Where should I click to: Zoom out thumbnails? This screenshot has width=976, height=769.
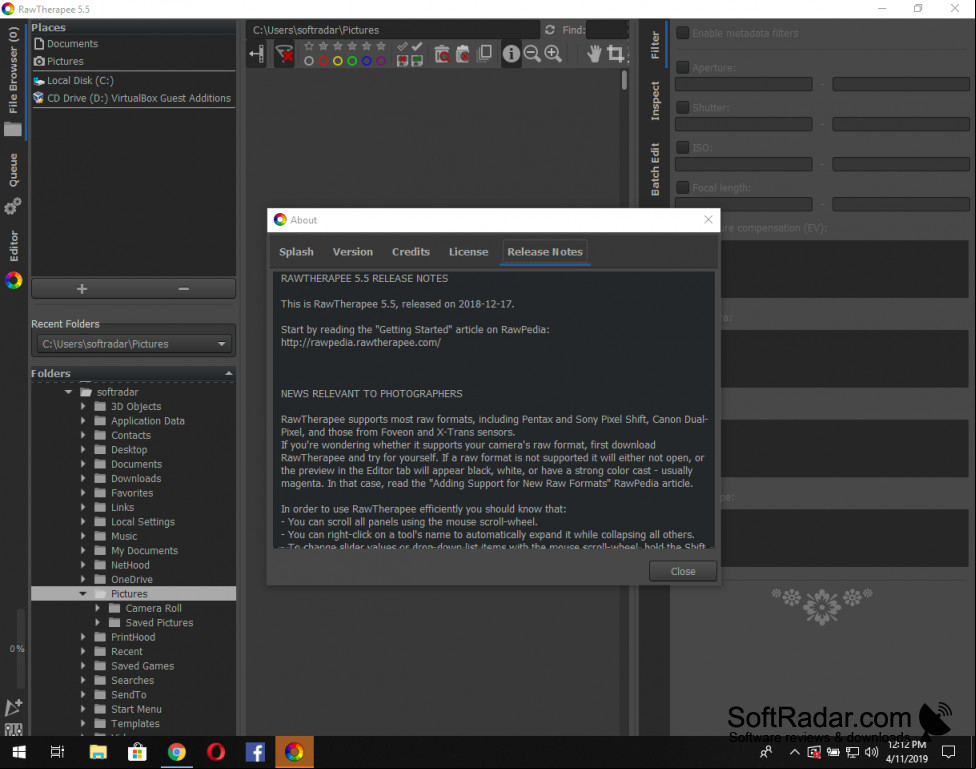point(532,54)
